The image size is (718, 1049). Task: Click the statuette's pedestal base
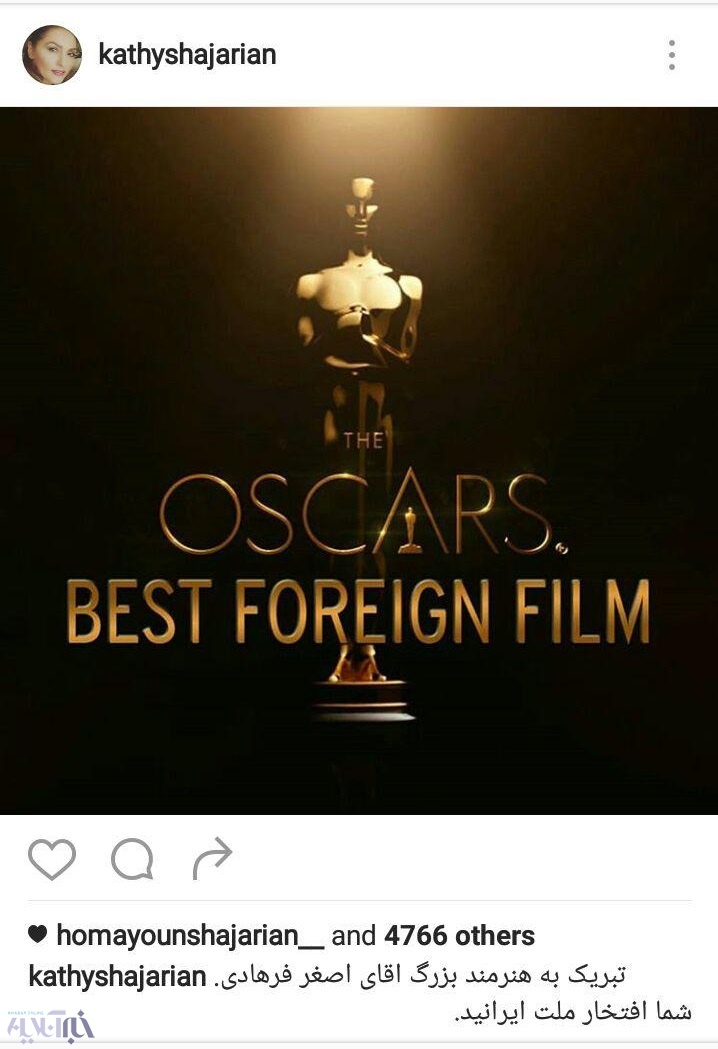tap(363, 699)
